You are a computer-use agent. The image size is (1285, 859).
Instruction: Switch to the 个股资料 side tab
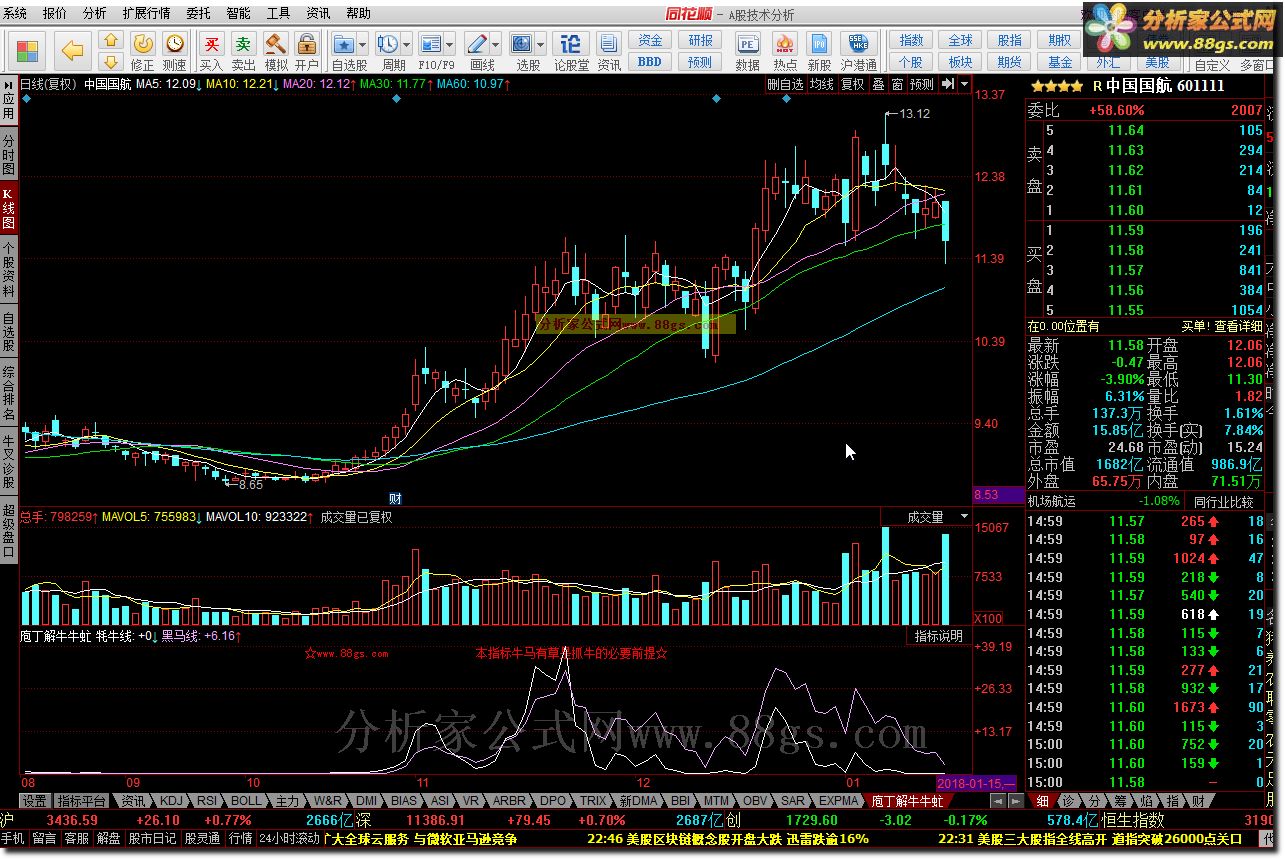coord(8,271)
